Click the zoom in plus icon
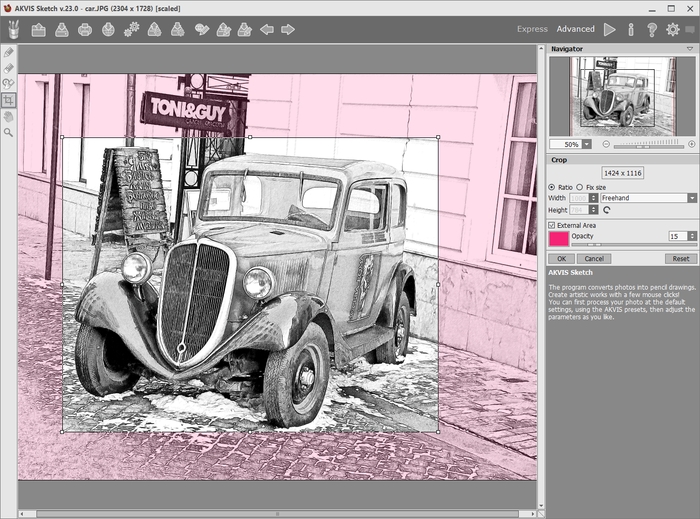This screenshot has height=519, width=700. point(692,144)
